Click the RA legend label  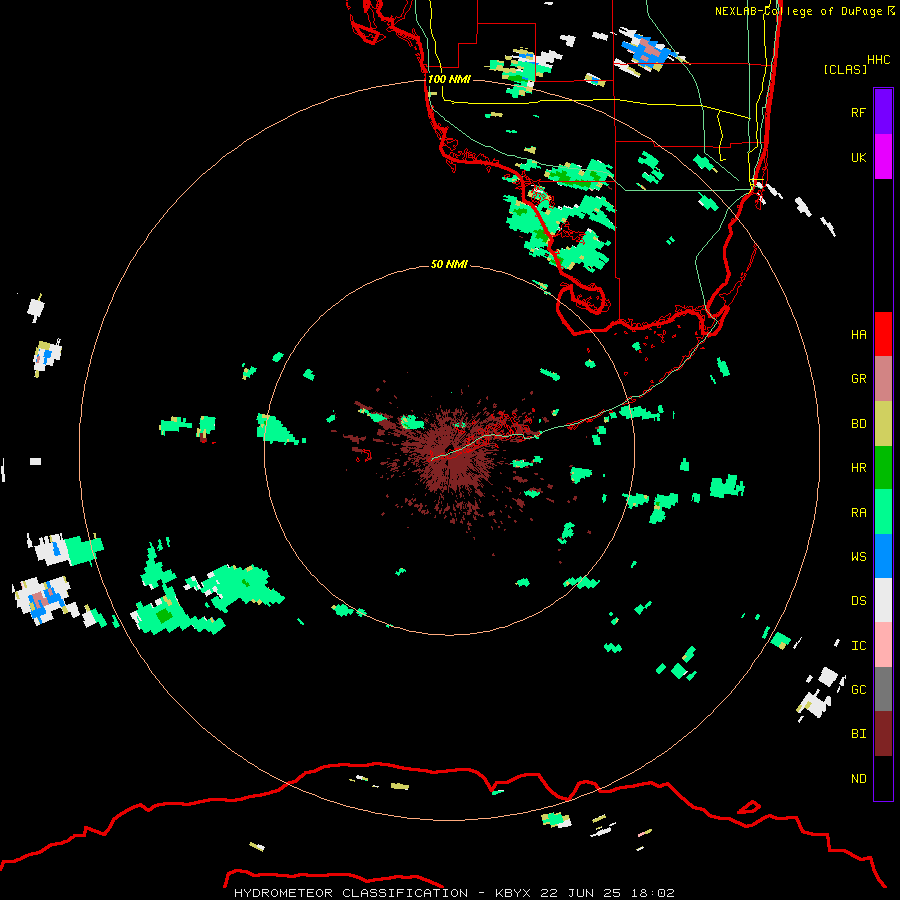tap(858, 513)
